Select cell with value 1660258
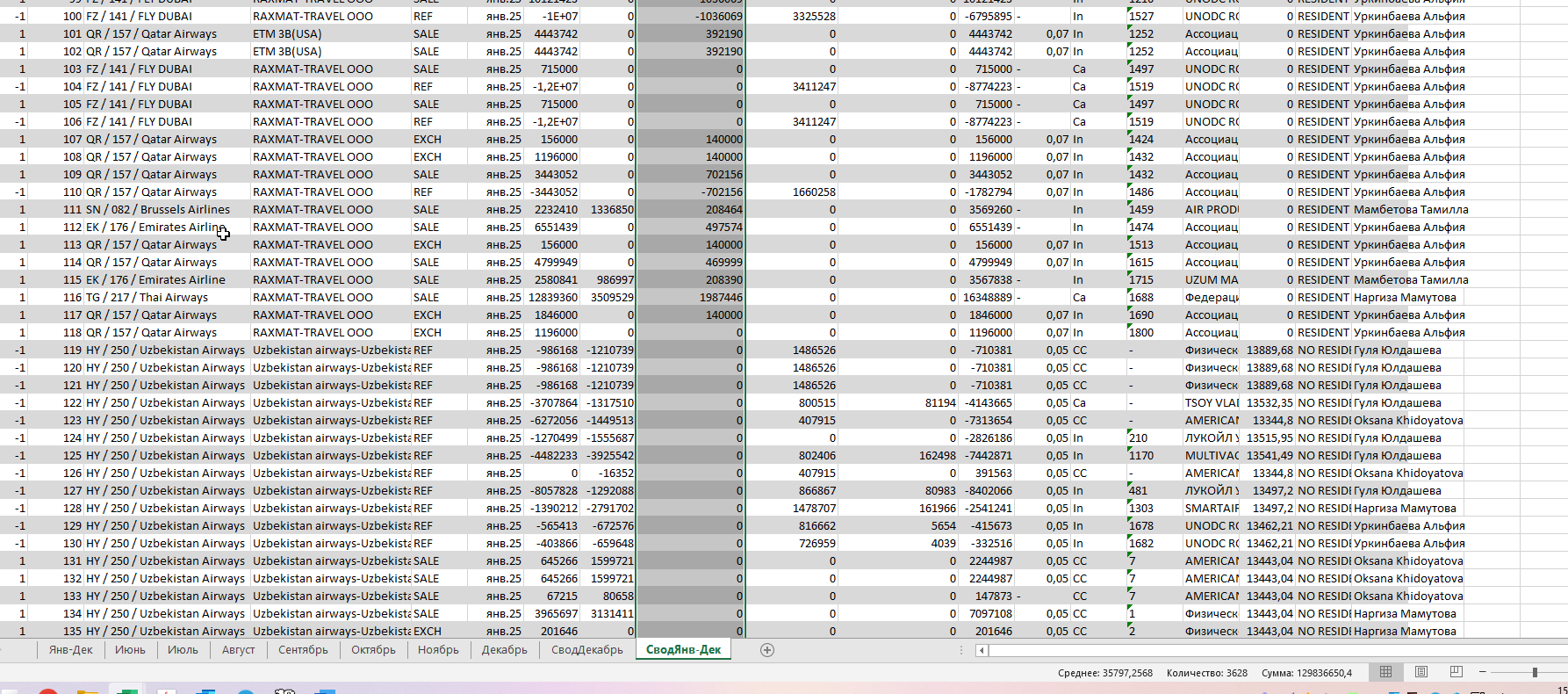This screenshot has height=694, width=1568. coord(792,192)
